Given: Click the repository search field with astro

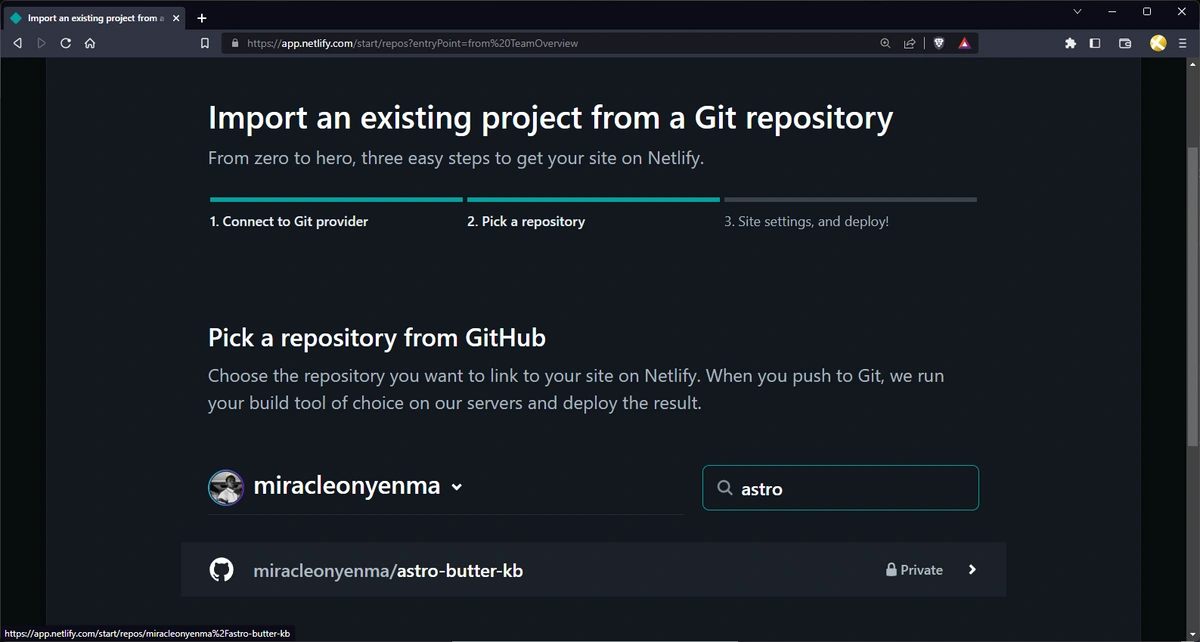Looking at the screenshot, I should (840, 488).
